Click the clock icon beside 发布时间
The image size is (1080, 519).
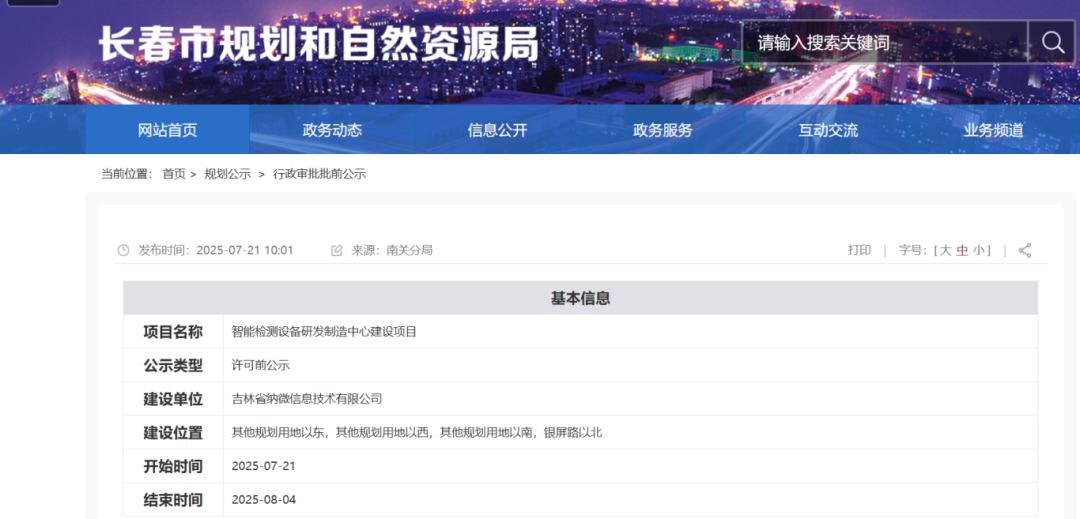click(x=123, y=251)
